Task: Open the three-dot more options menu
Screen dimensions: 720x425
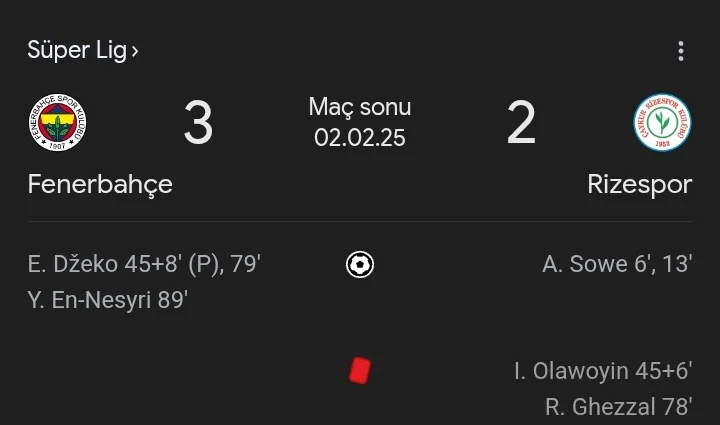Action: tap(681, 51)
